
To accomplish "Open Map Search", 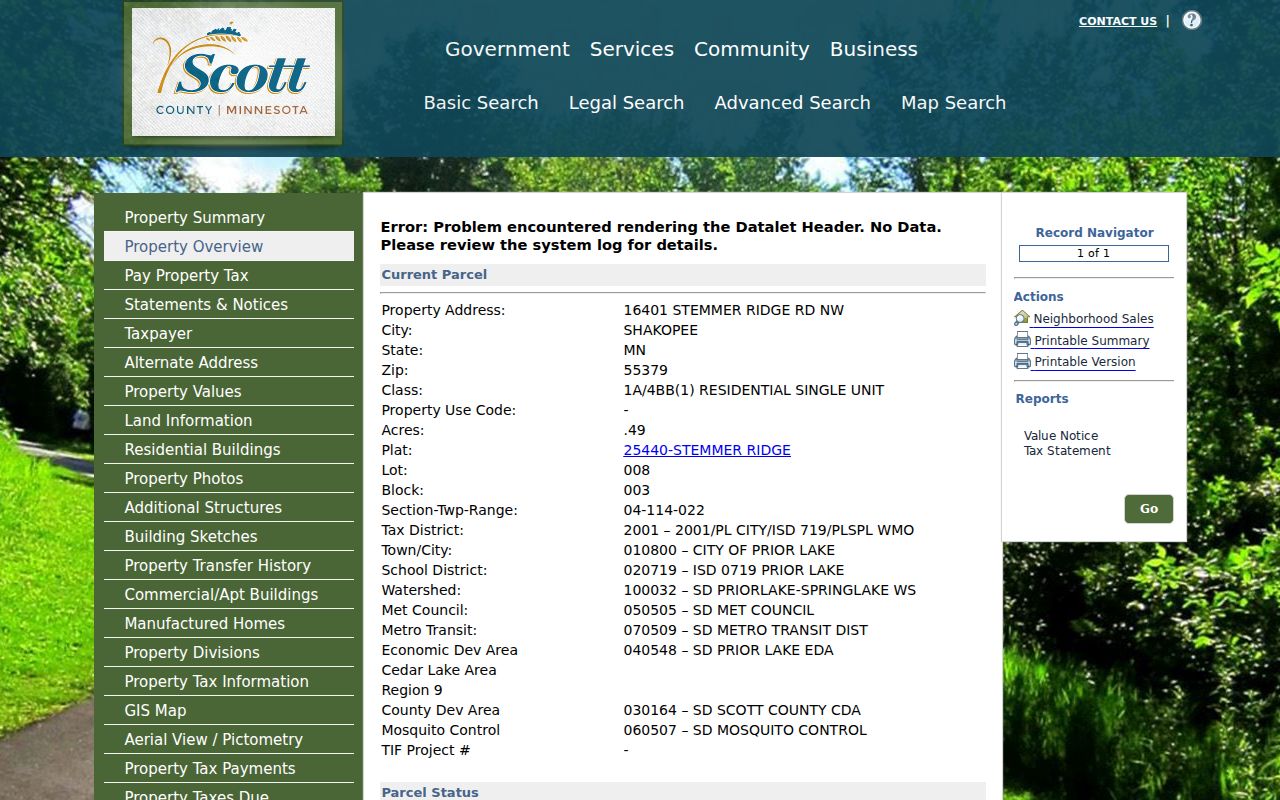I will [x=954, y=103].
